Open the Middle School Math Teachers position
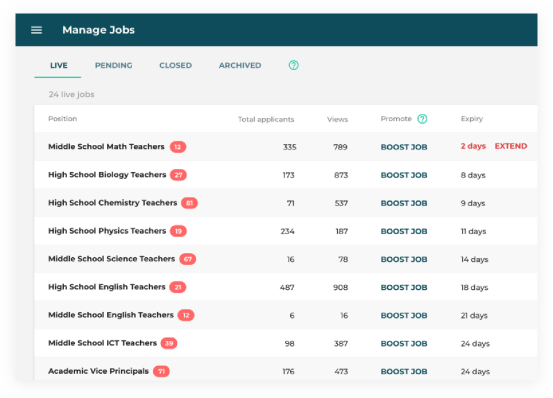Viewport: 553px width, 398px height. (x=106, y=147)
